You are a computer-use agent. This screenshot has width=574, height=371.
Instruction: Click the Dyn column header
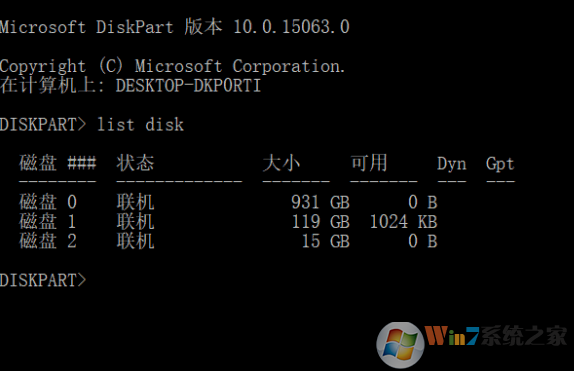pyautogui.click(x=452, y=164)
